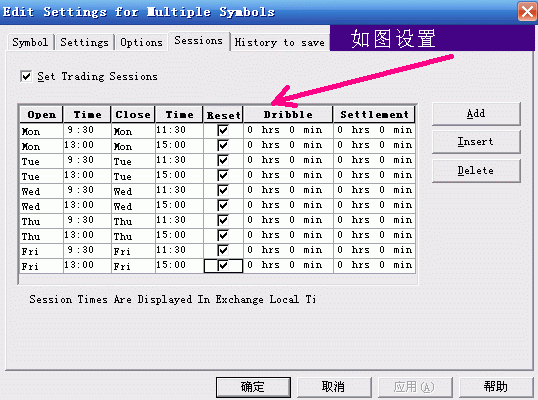Toggle Reset for Thu 9:30 session
Viewport: 538px width, 400px height.
point(223,220)
